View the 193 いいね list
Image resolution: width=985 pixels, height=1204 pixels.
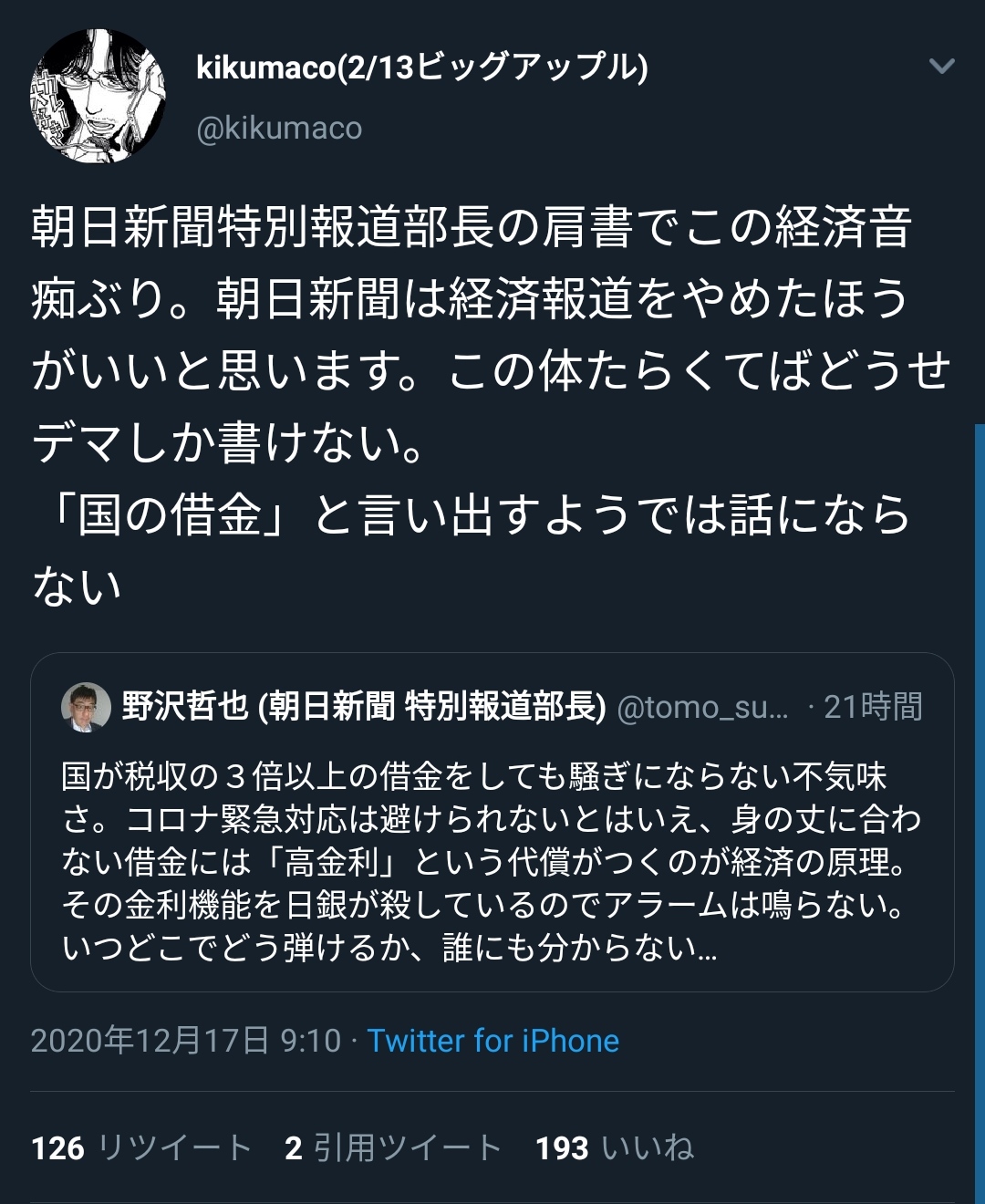[615, 1147]
